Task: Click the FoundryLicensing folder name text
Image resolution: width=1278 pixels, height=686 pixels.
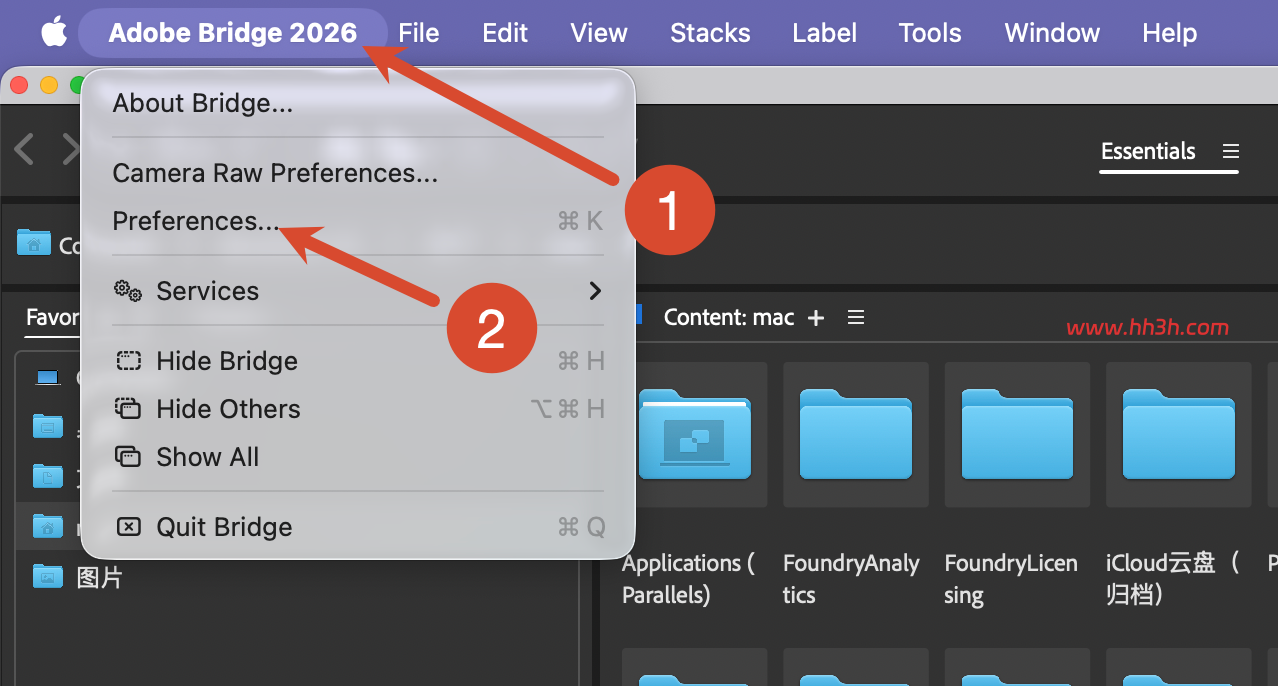Action: 1011,579
